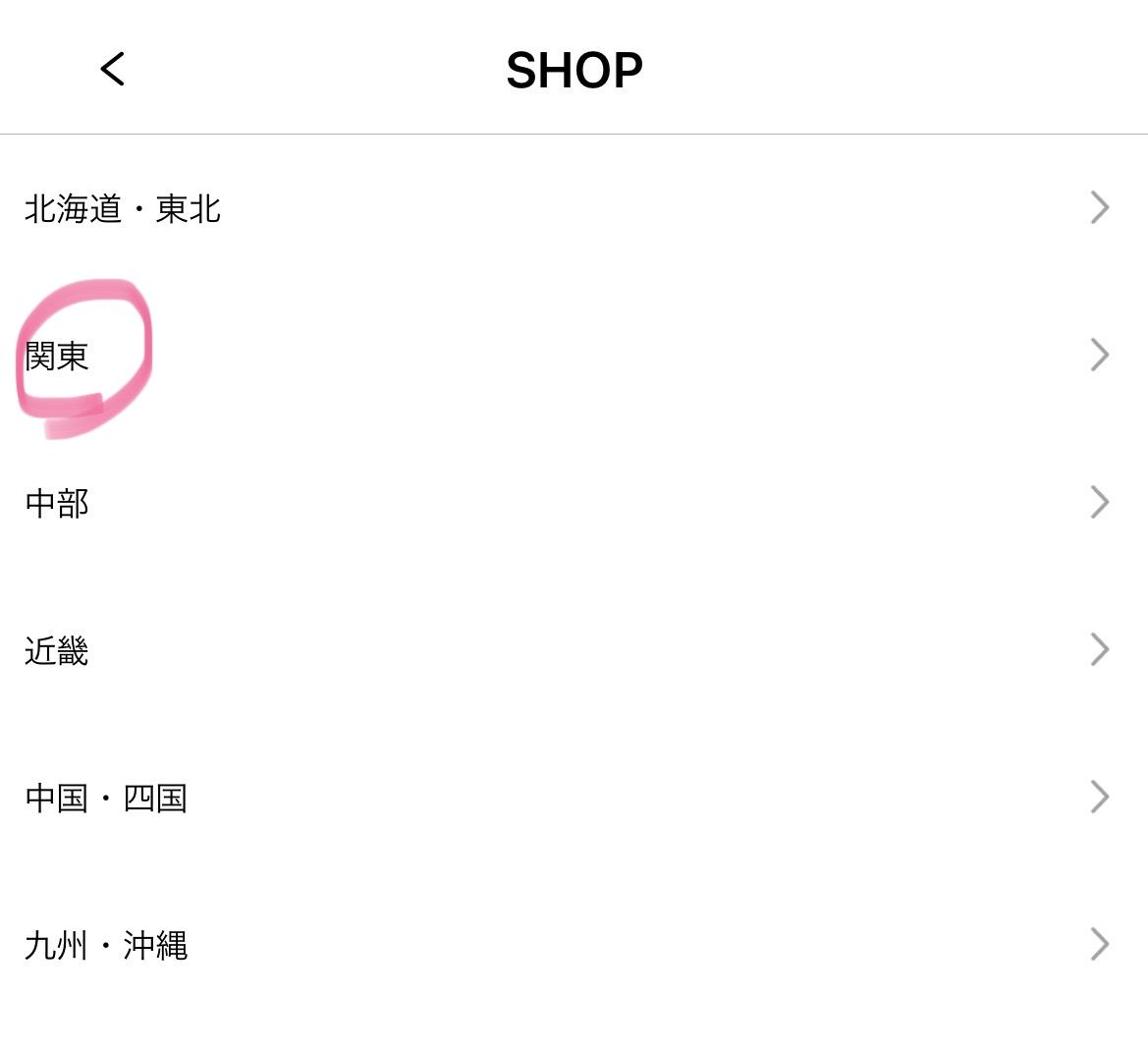Select the 関東 region label
Image resolution: width=1148 pixels, height=1050 pixels.
pos(57,356)
